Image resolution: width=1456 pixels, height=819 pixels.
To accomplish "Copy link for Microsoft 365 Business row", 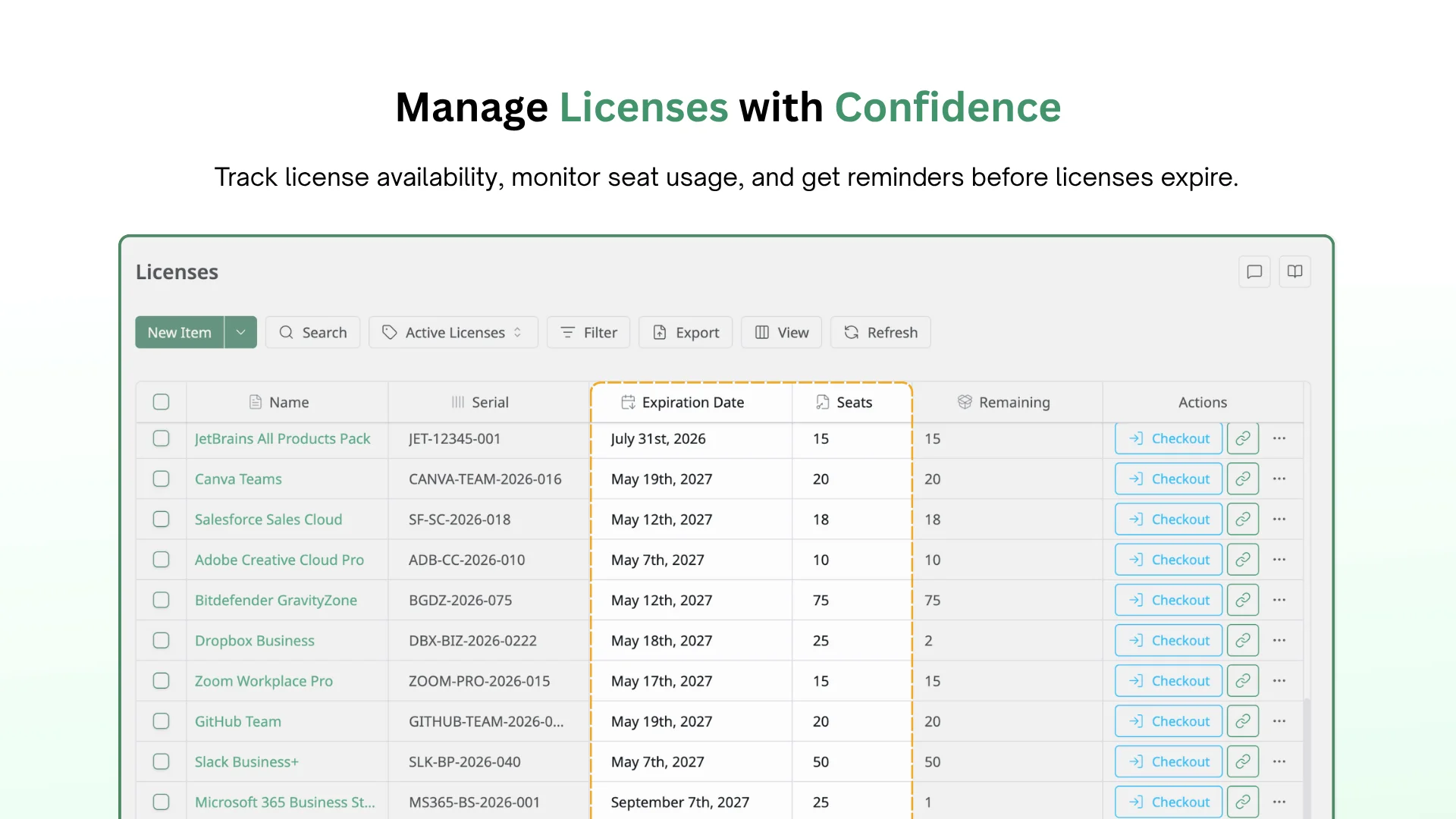I will [1243, 802].
